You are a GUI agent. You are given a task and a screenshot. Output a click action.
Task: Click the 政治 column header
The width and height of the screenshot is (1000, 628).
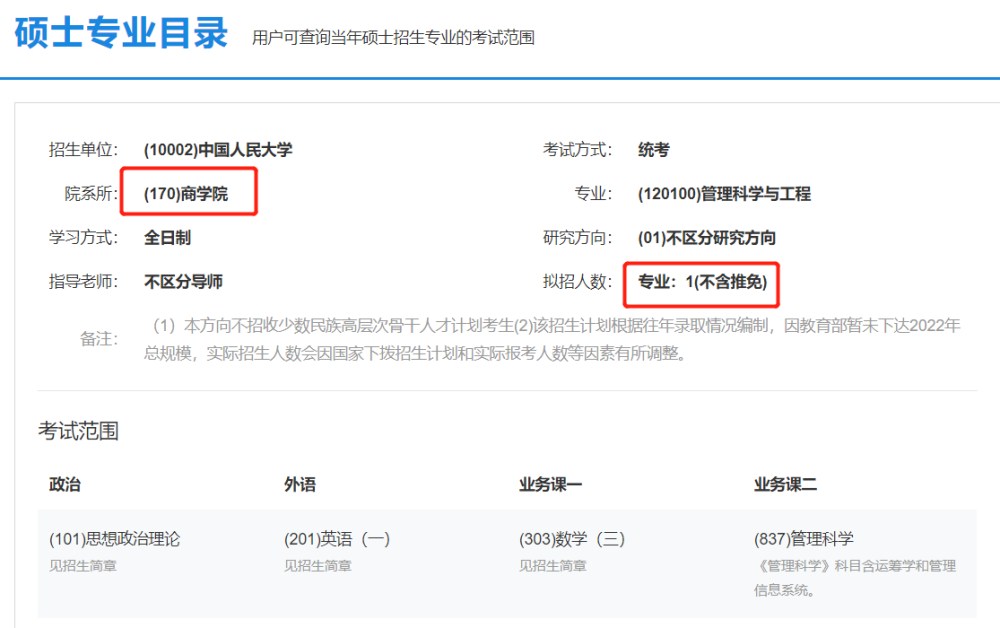click(x=65, y=485)
